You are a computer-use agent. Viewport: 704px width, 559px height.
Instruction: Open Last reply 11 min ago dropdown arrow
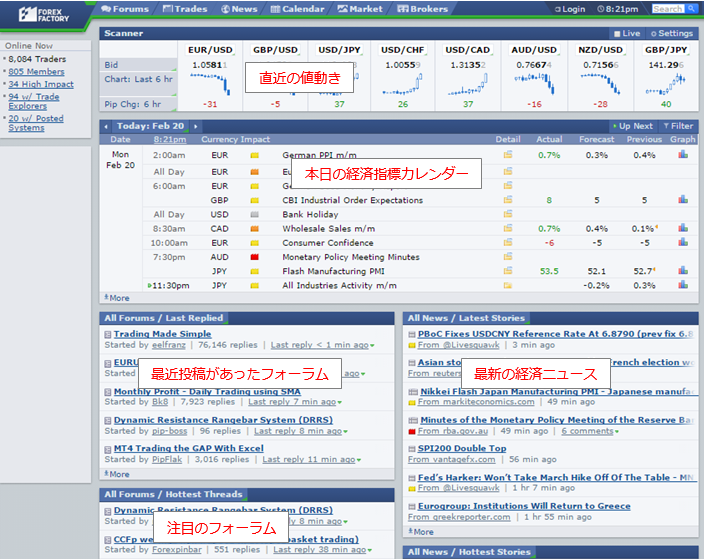[x=359, y=460]
